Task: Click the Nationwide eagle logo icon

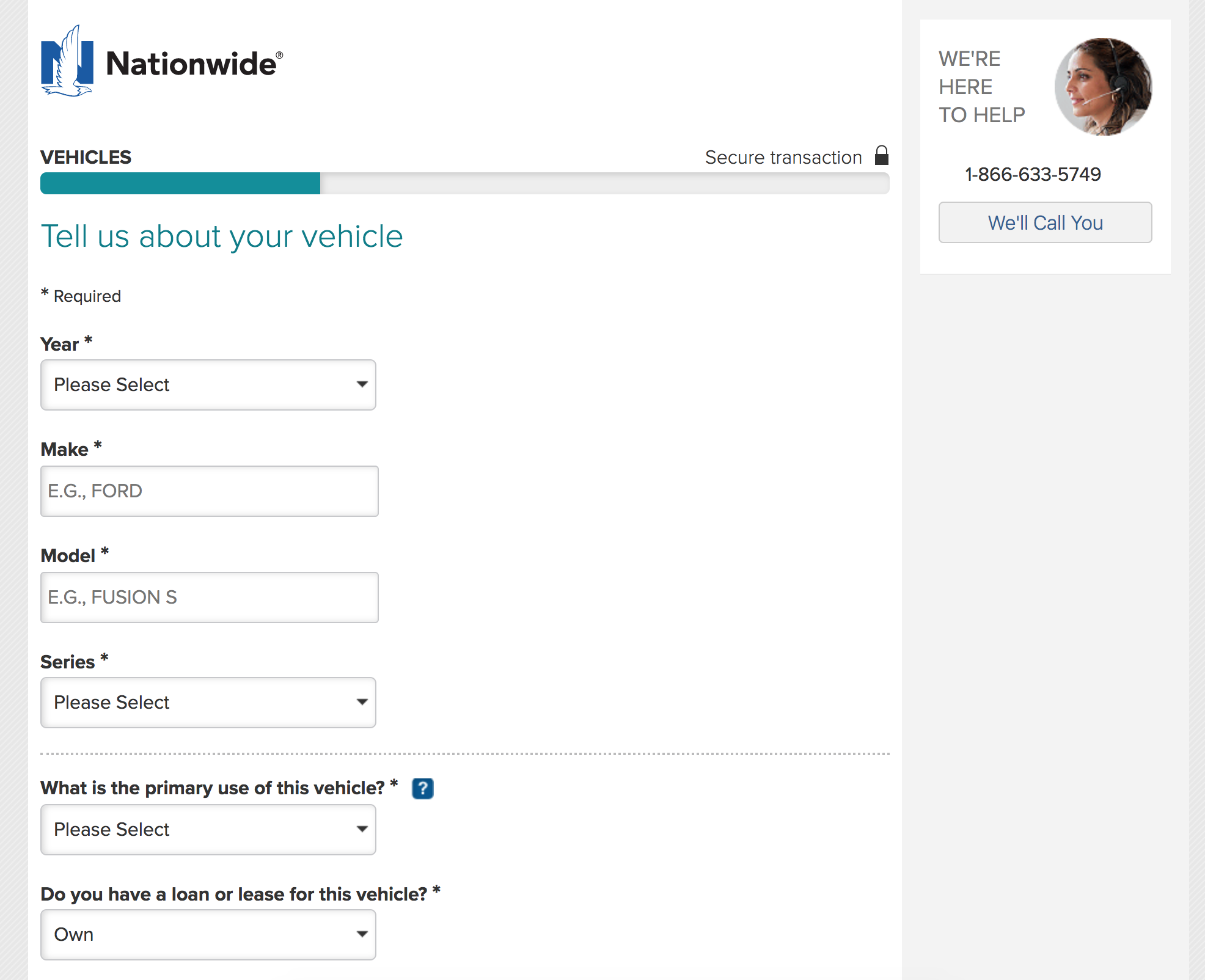Action: point(67,61)
